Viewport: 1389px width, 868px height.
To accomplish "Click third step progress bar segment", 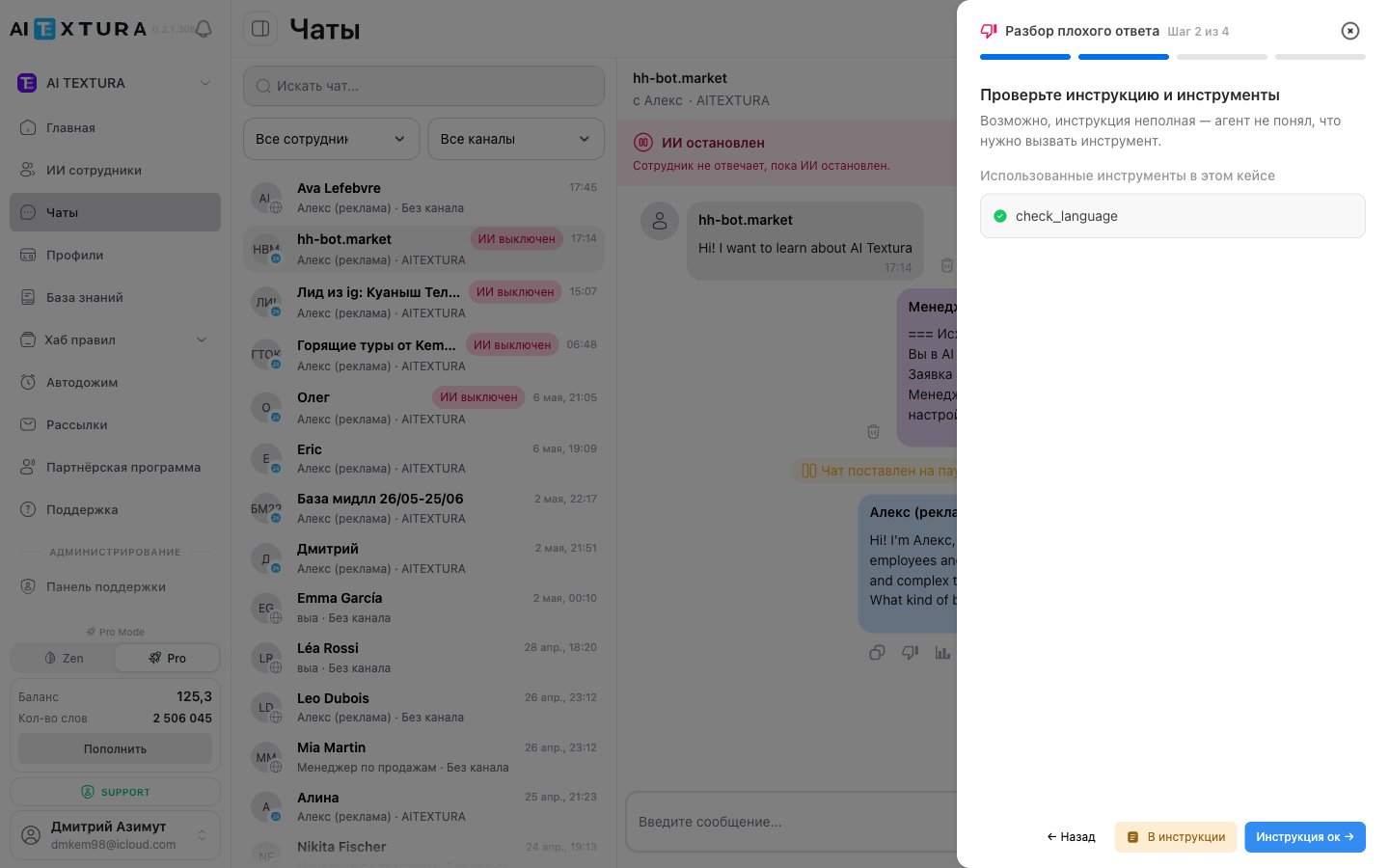I will pos(1222,57).
